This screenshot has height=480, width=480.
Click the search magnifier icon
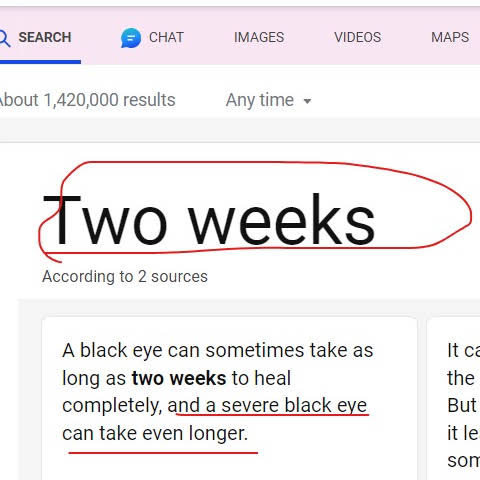click(5, 38)
